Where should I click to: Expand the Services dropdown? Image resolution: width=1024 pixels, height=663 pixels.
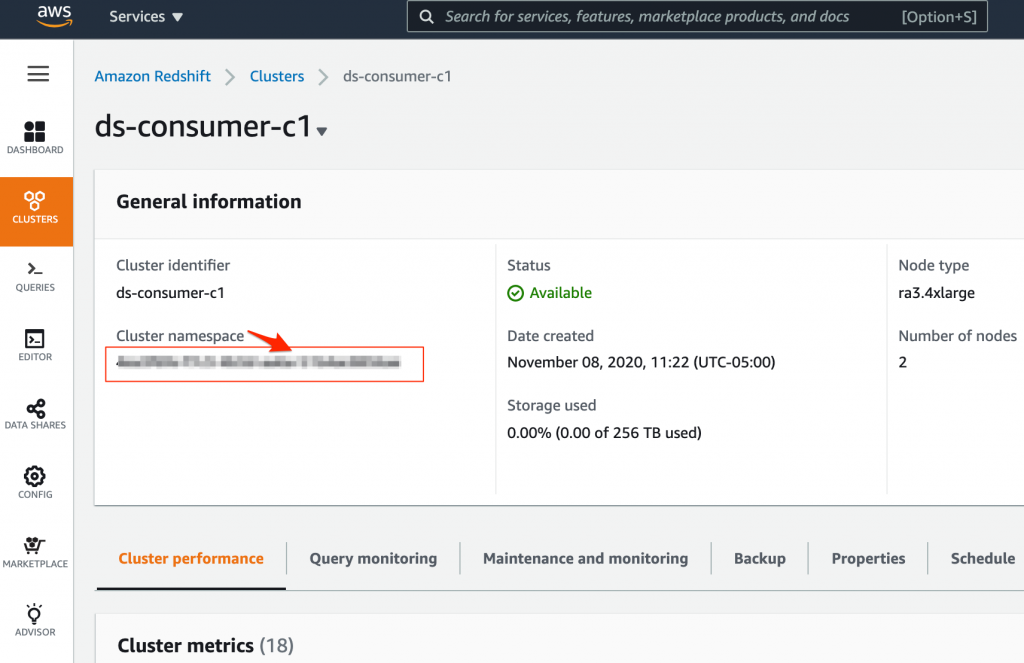point(146,17)
